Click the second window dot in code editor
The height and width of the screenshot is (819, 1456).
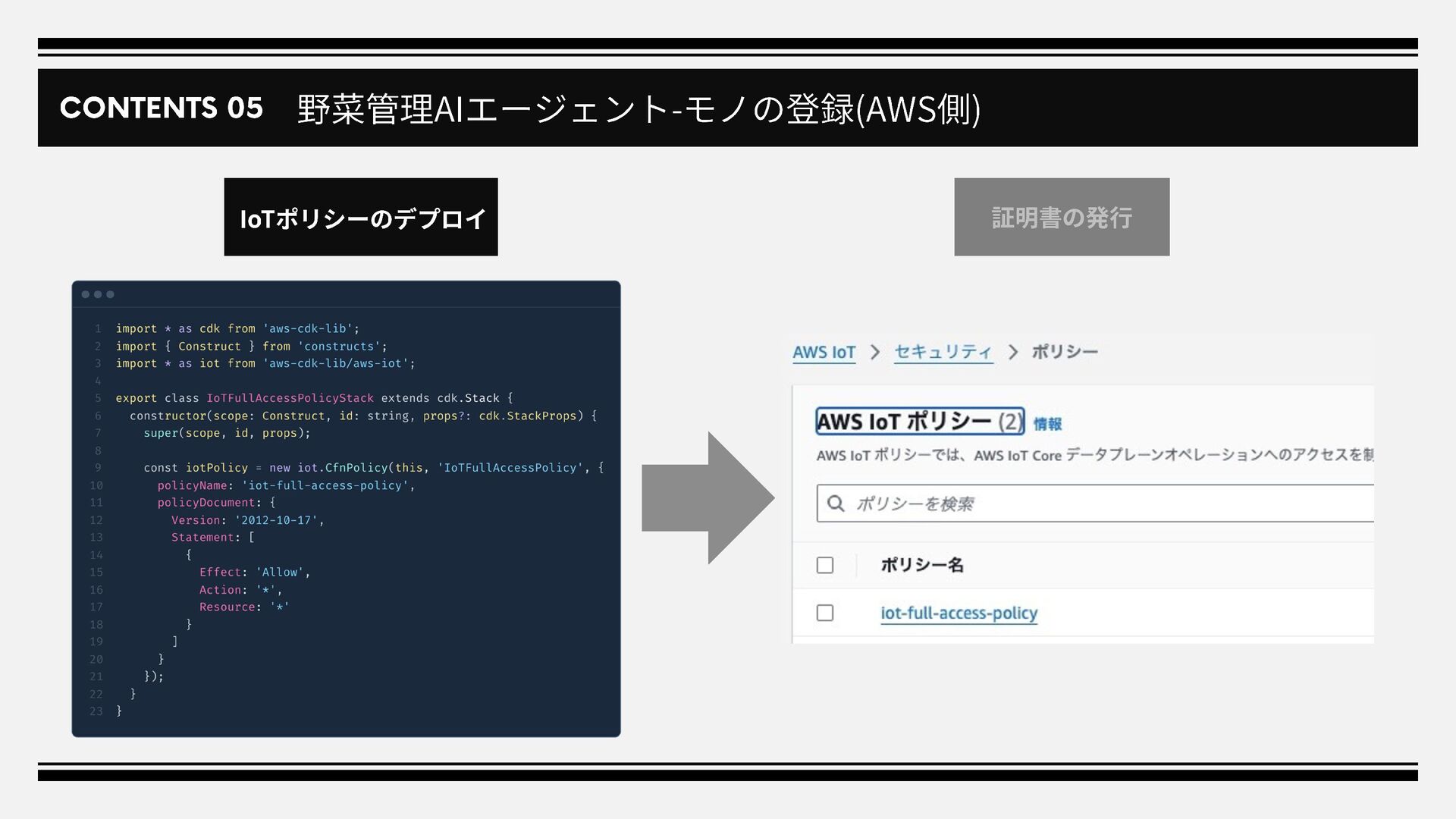pyautogui.click(x=98, y=294)
